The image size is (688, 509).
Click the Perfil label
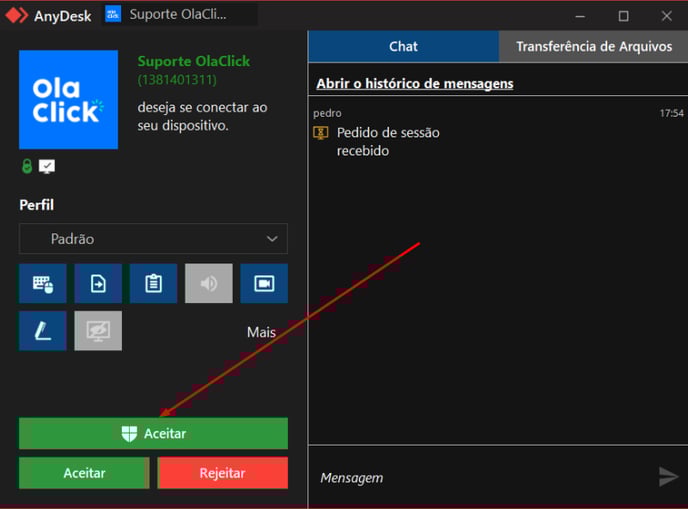coord(36,205)
